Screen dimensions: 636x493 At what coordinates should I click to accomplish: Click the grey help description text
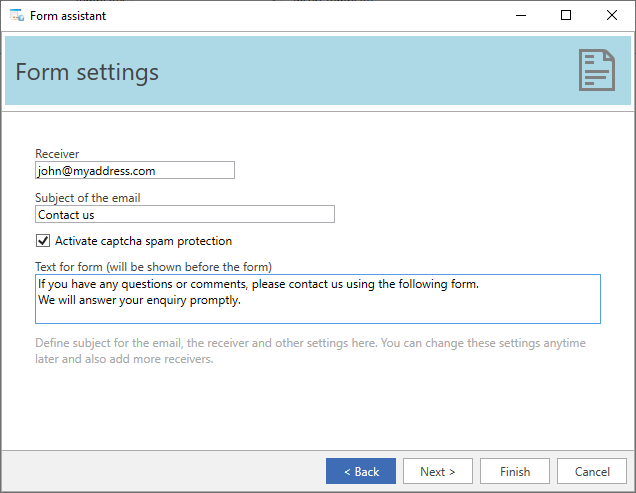pyautogui.click(x=310, y=351)
